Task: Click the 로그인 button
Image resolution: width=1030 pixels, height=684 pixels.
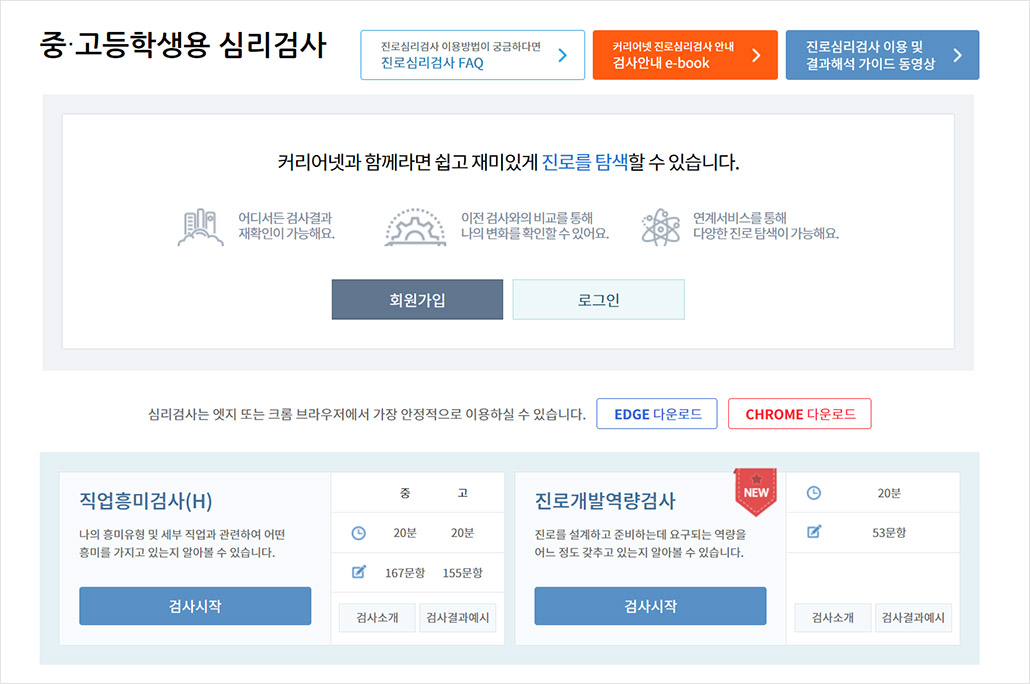Action: [x=598, y=300]
